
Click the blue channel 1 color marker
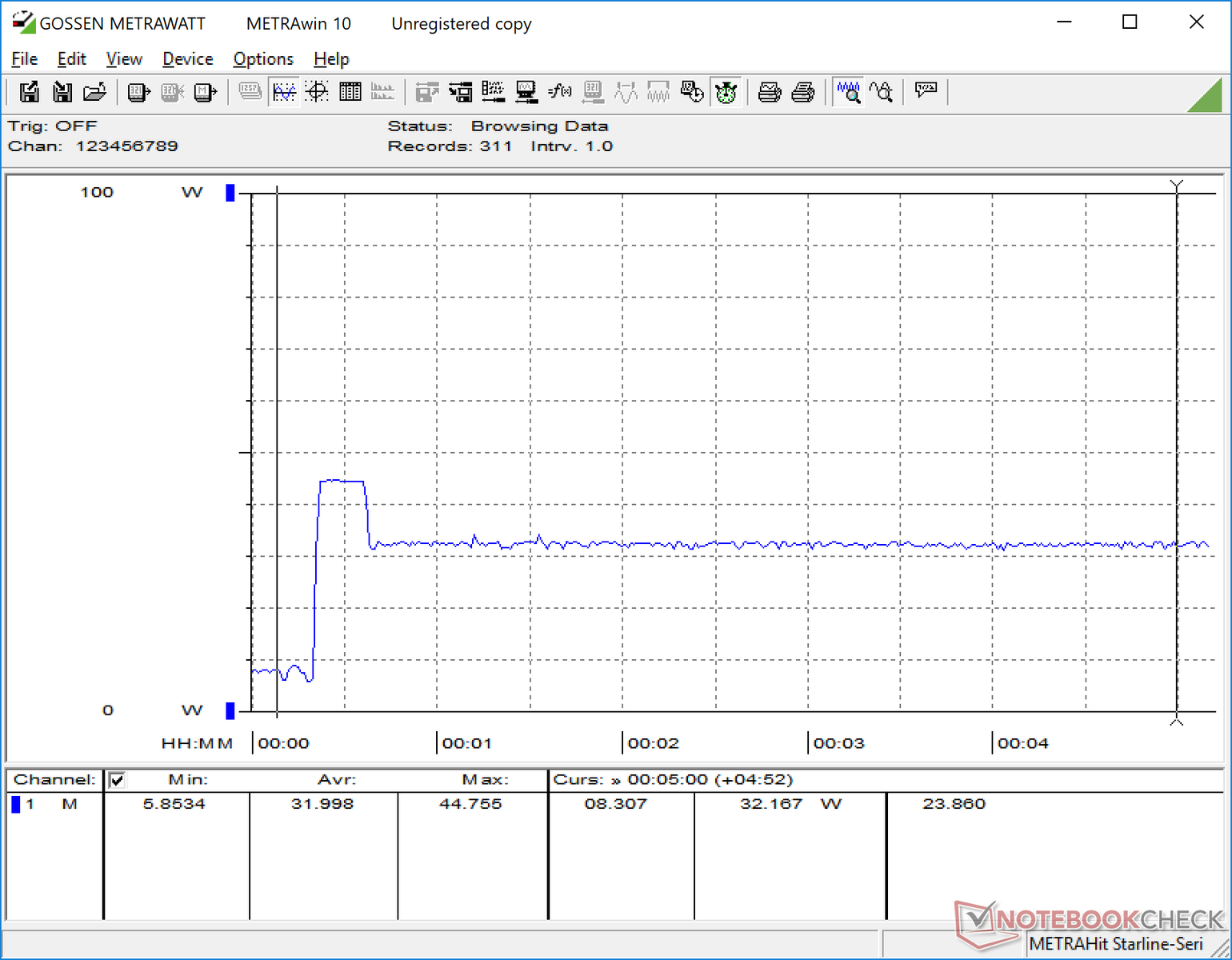pyautogui.click(x=15, y=804)
